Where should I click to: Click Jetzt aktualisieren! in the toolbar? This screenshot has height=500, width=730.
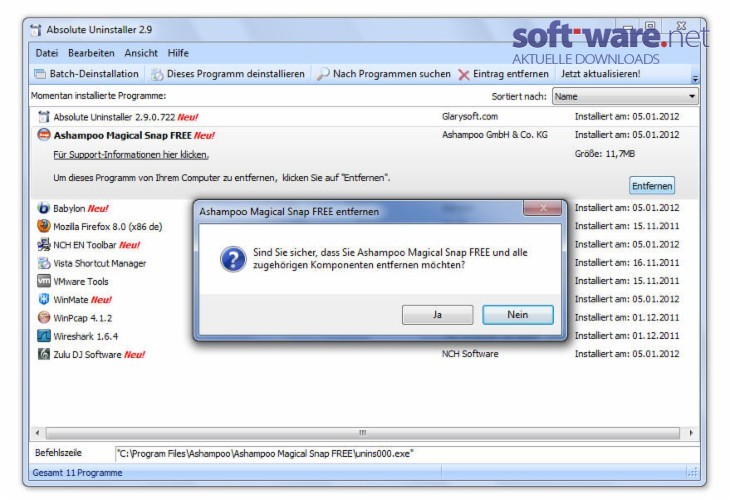pyautogui.click(x=601, y=74)
